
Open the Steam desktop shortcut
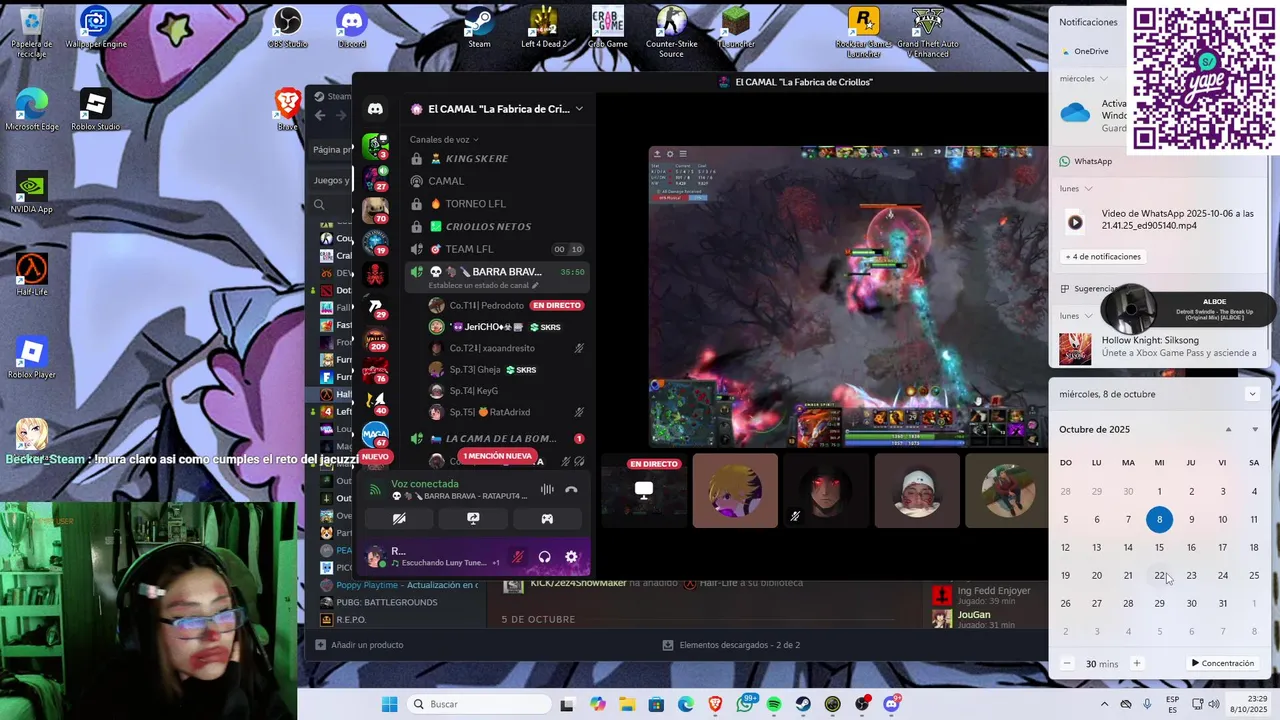point(479,27)
